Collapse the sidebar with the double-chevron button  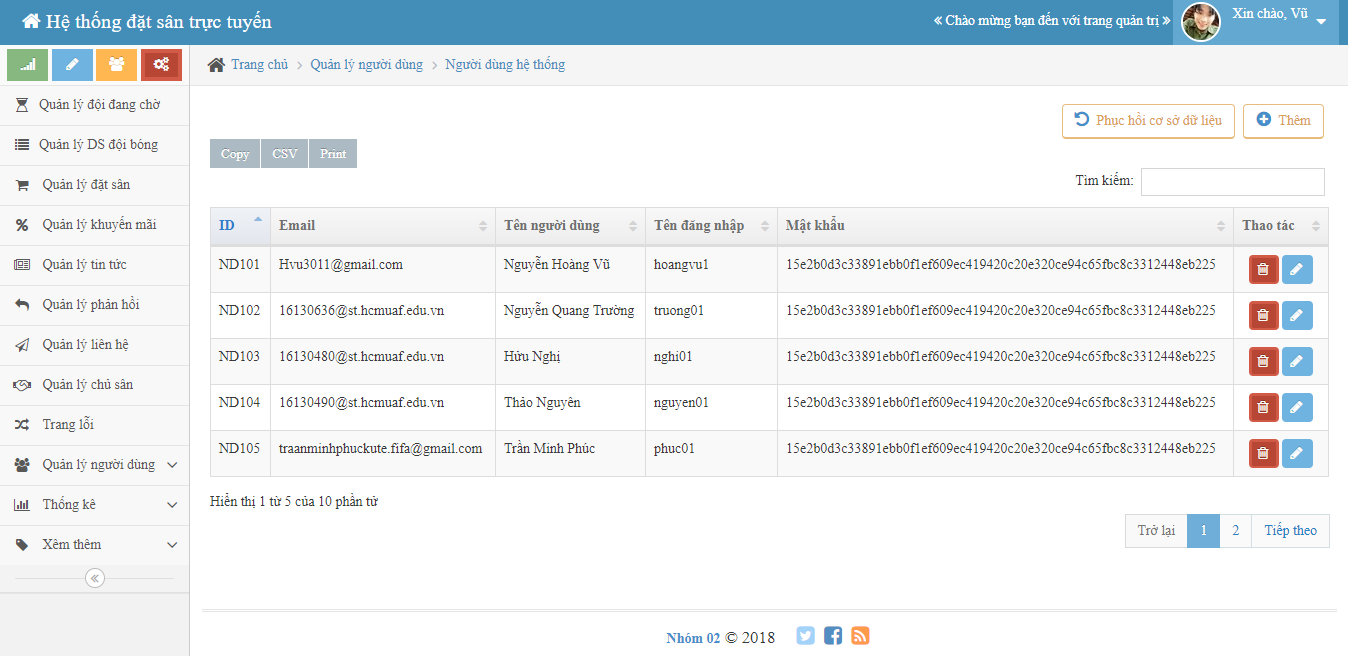tap(95, 578)
